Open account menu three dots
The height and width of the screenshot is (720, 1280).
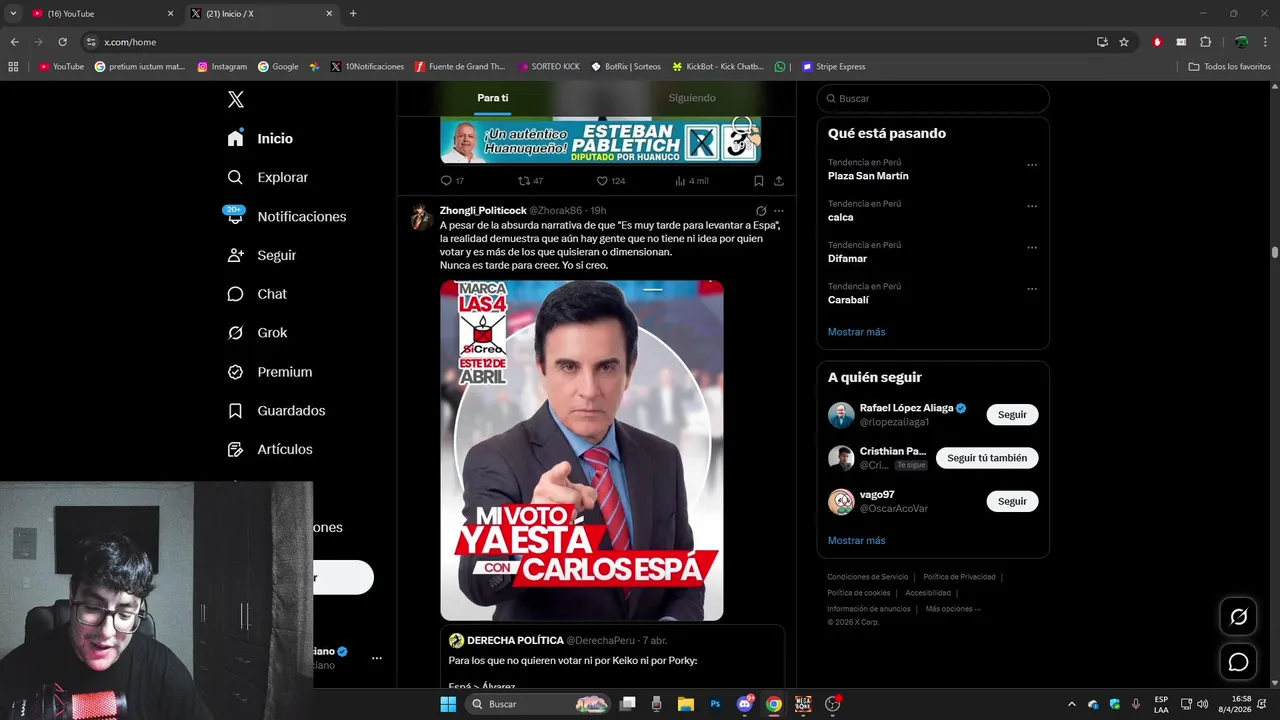[x=376, y=658]
